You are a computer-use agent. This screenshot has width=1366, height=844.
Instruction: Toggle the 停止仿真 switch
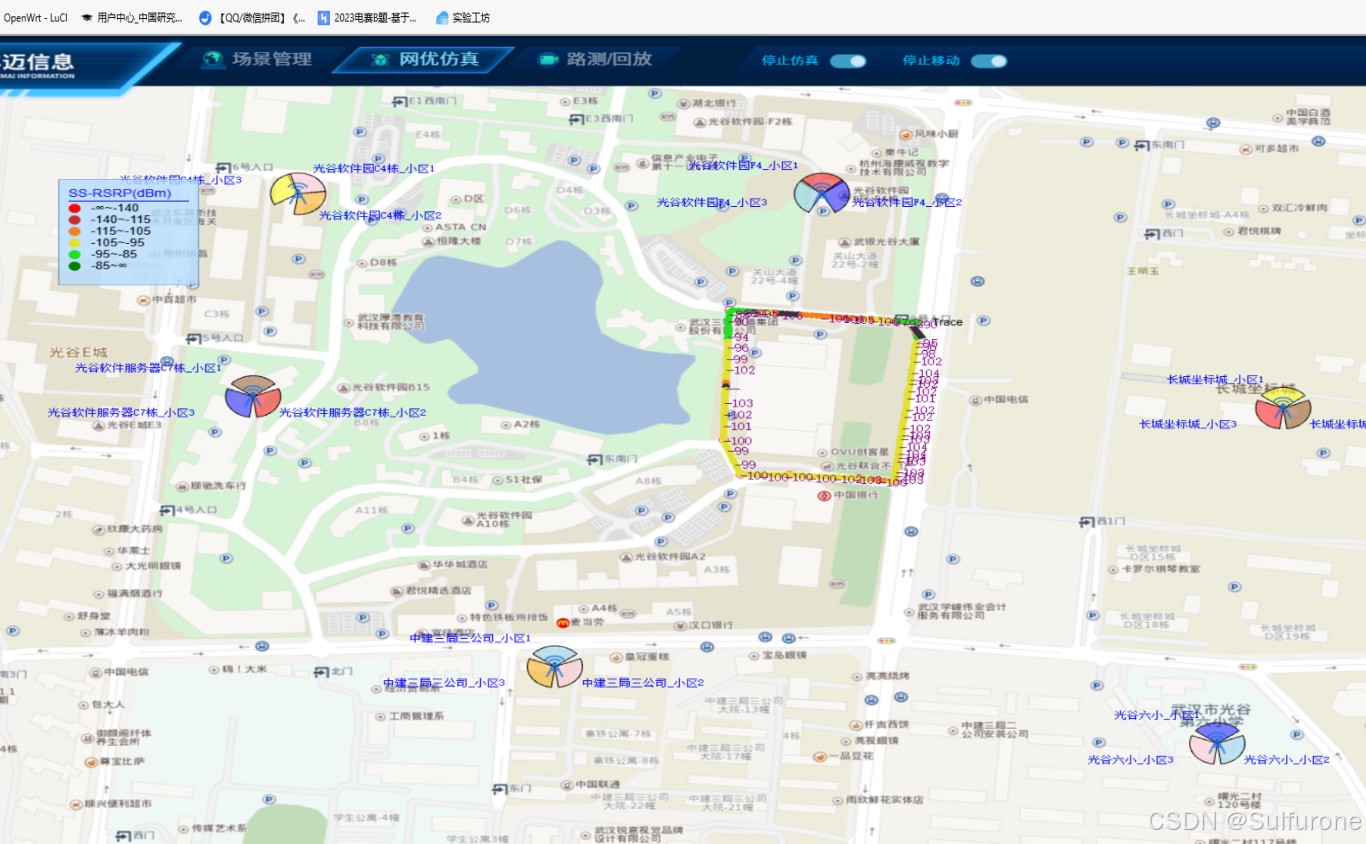848,61
